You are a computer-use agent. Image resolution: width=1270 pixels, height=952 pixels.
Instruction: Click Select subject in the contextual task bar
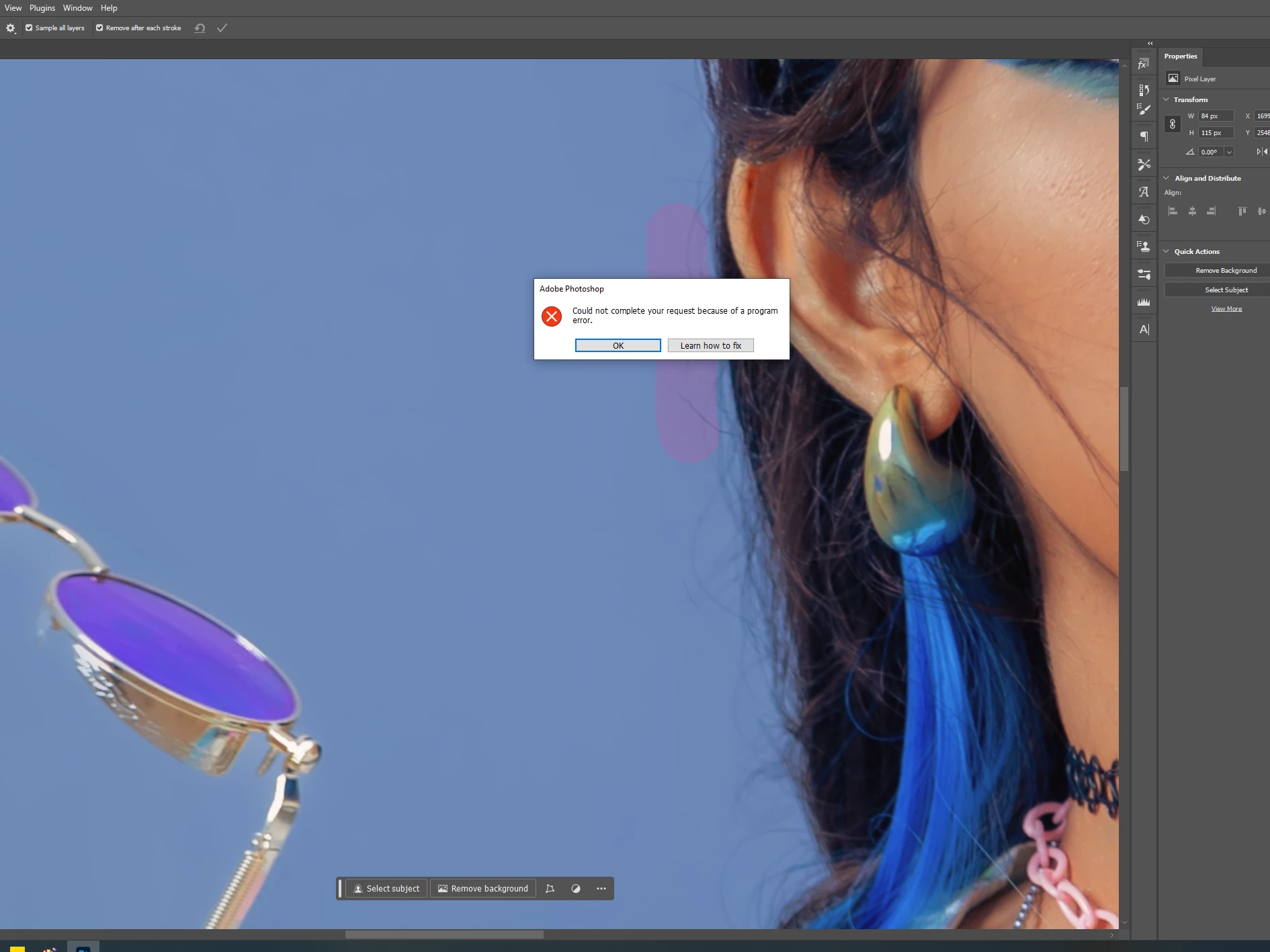tap(386, 889)
